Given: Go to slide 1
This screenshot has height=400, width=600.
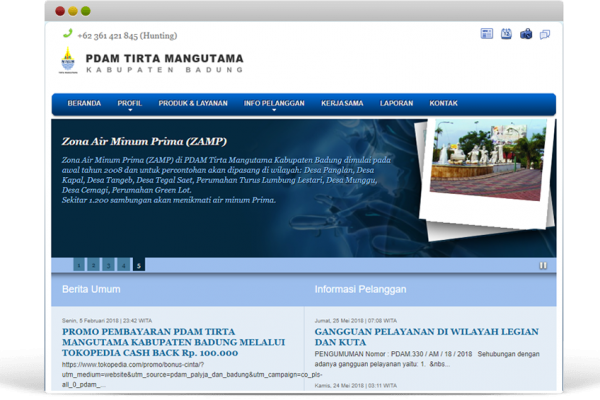Looking at the screenshot, I should (79, 265).
